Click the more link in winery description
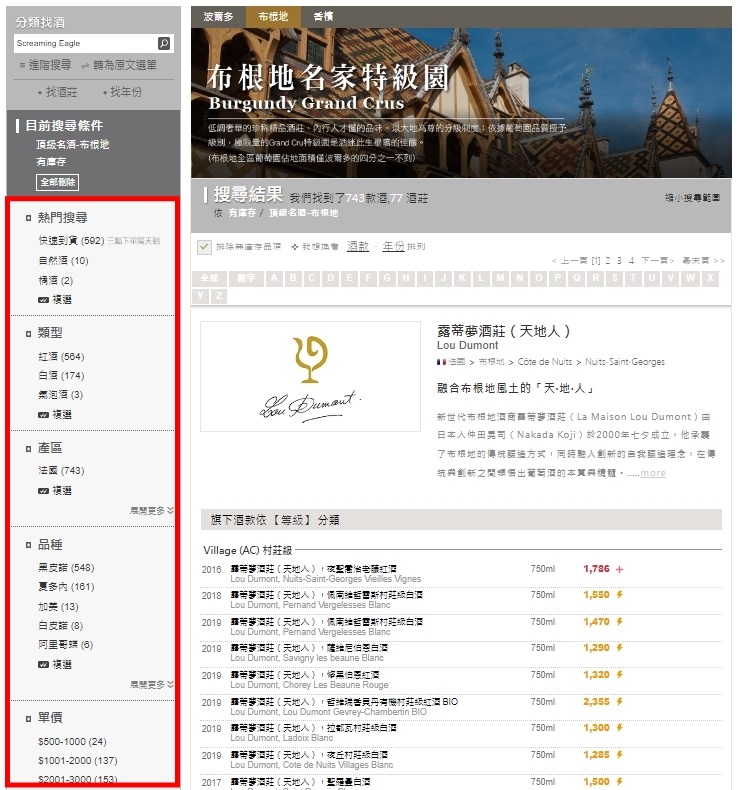Image resolution: width=738 pixels, height=790 pixels. 653,473
